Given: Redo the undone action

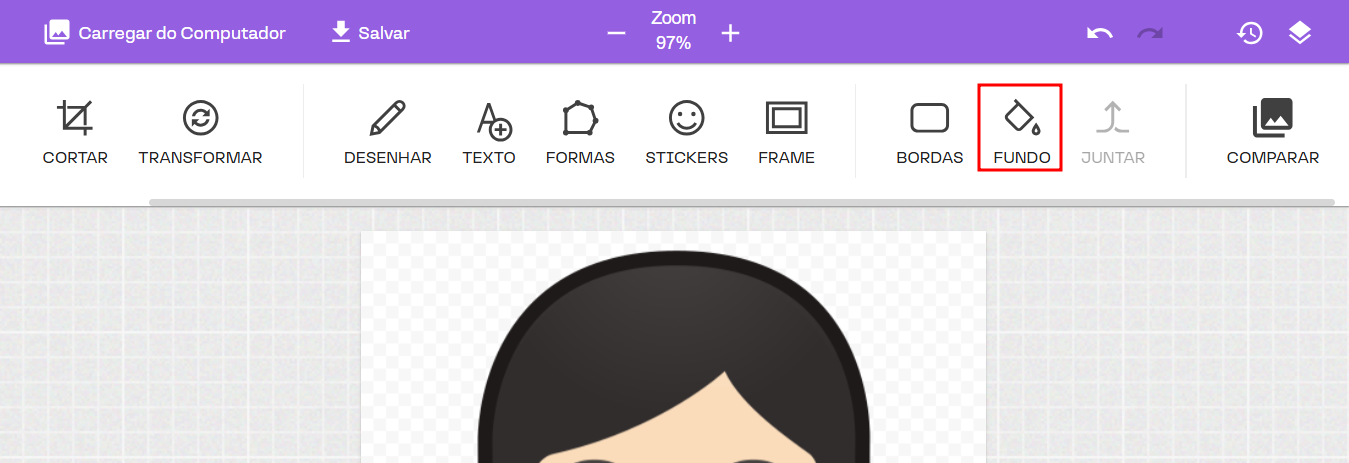Looking at the screenshot, I should click(1150, 33).
